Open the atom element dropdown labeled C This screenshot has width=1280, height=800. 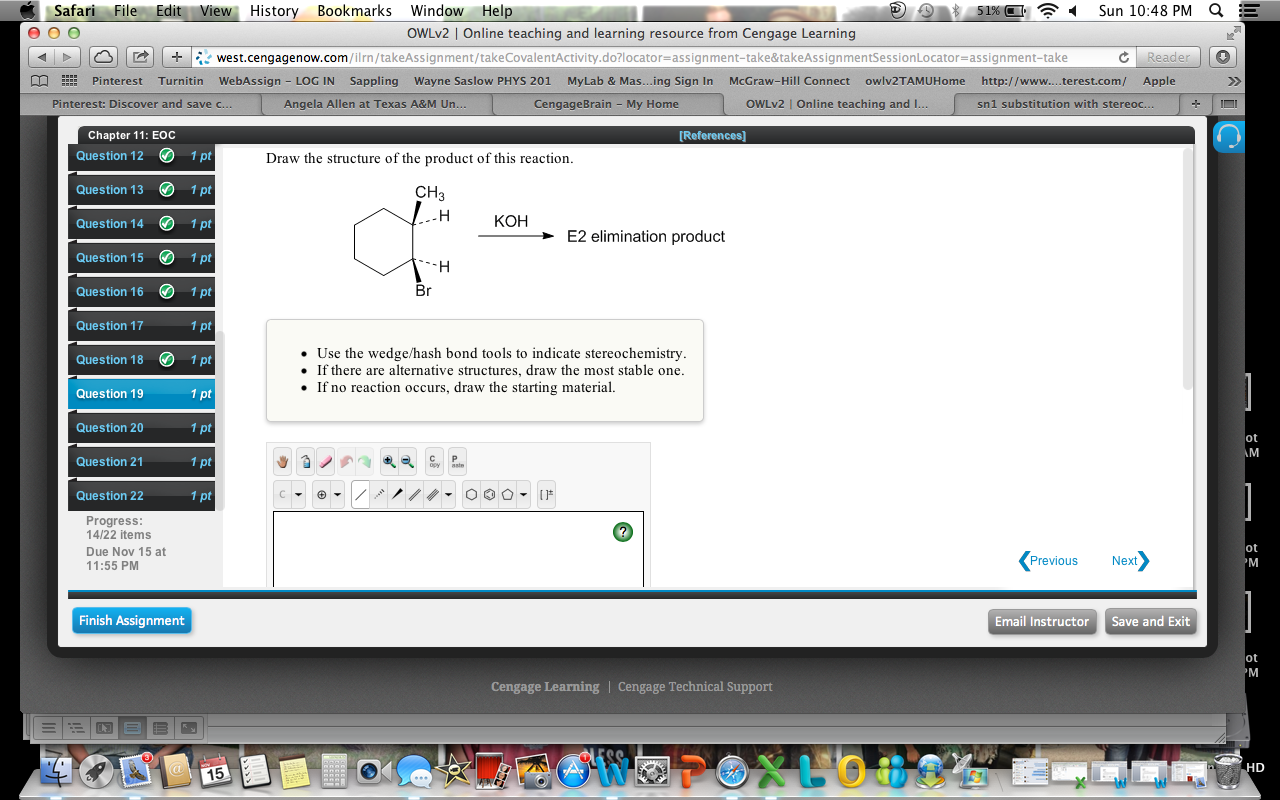(x=282, y=494)
